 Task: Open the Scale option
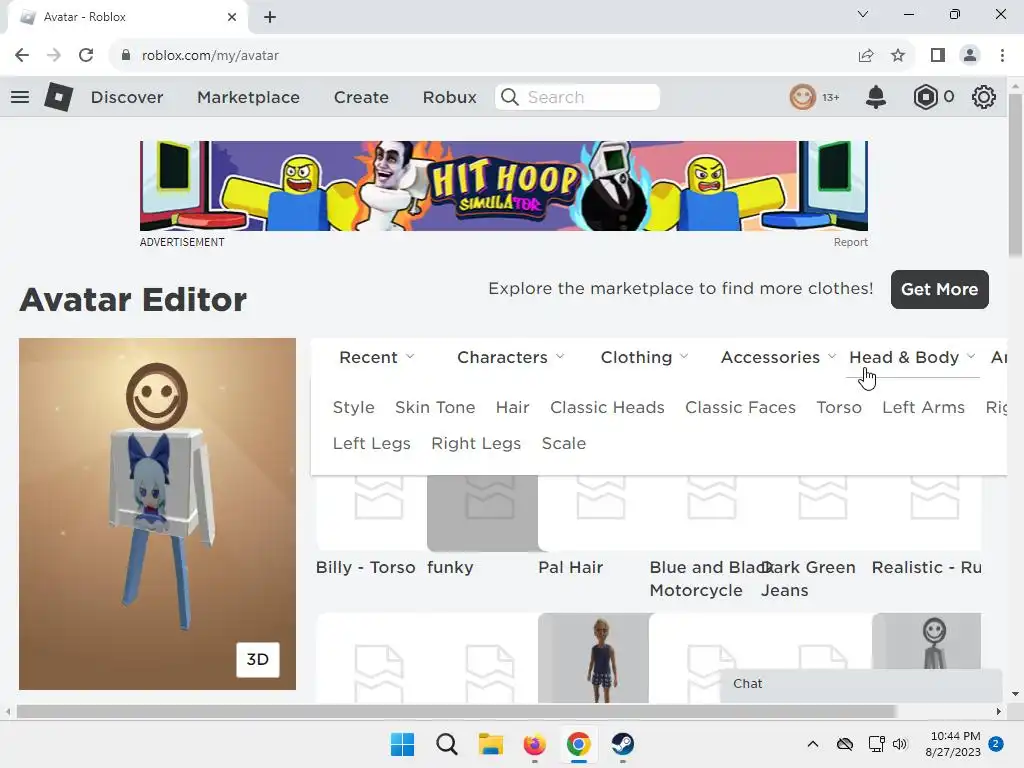click(x=564, y=443)
